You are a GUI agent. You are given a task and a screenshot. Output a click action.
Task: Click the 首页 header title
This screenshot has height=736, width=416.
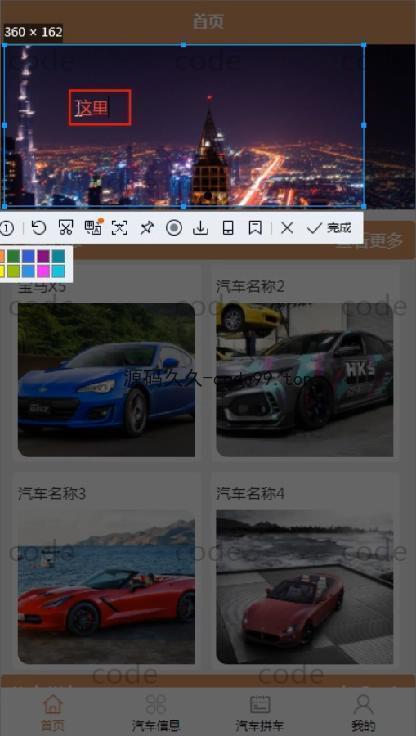click(208, 22)
